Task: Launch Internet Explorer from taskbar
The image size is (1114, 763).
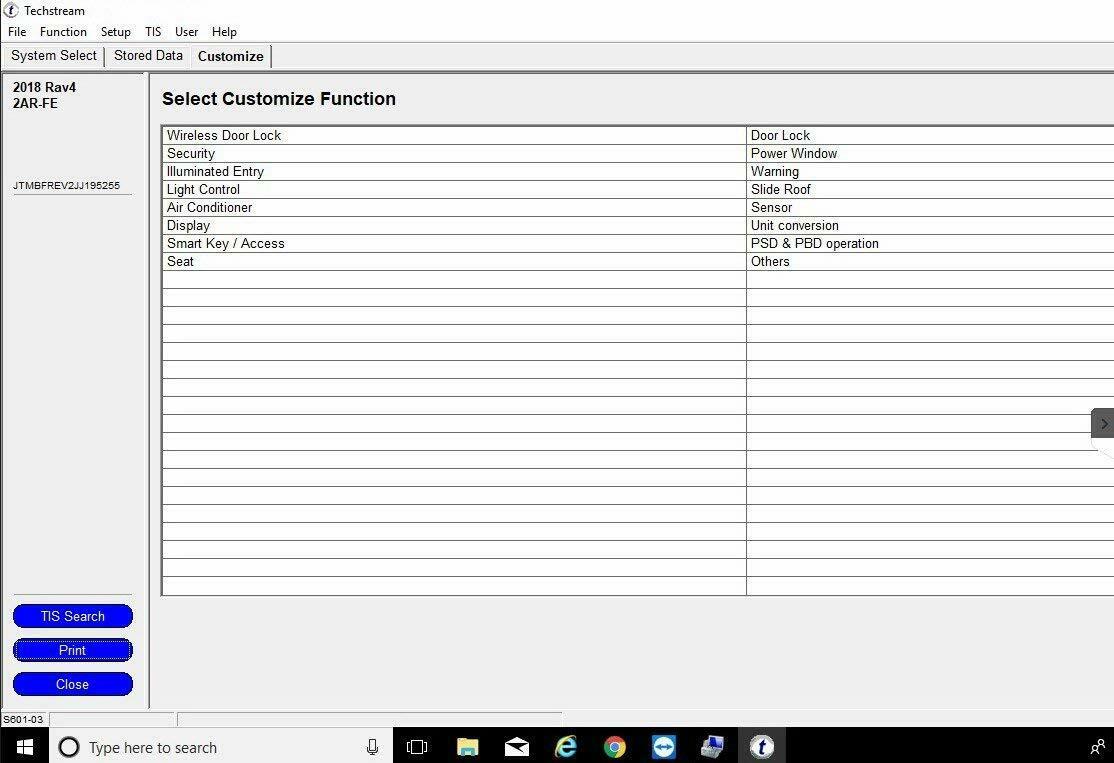Action: click(x=566, y=747)
